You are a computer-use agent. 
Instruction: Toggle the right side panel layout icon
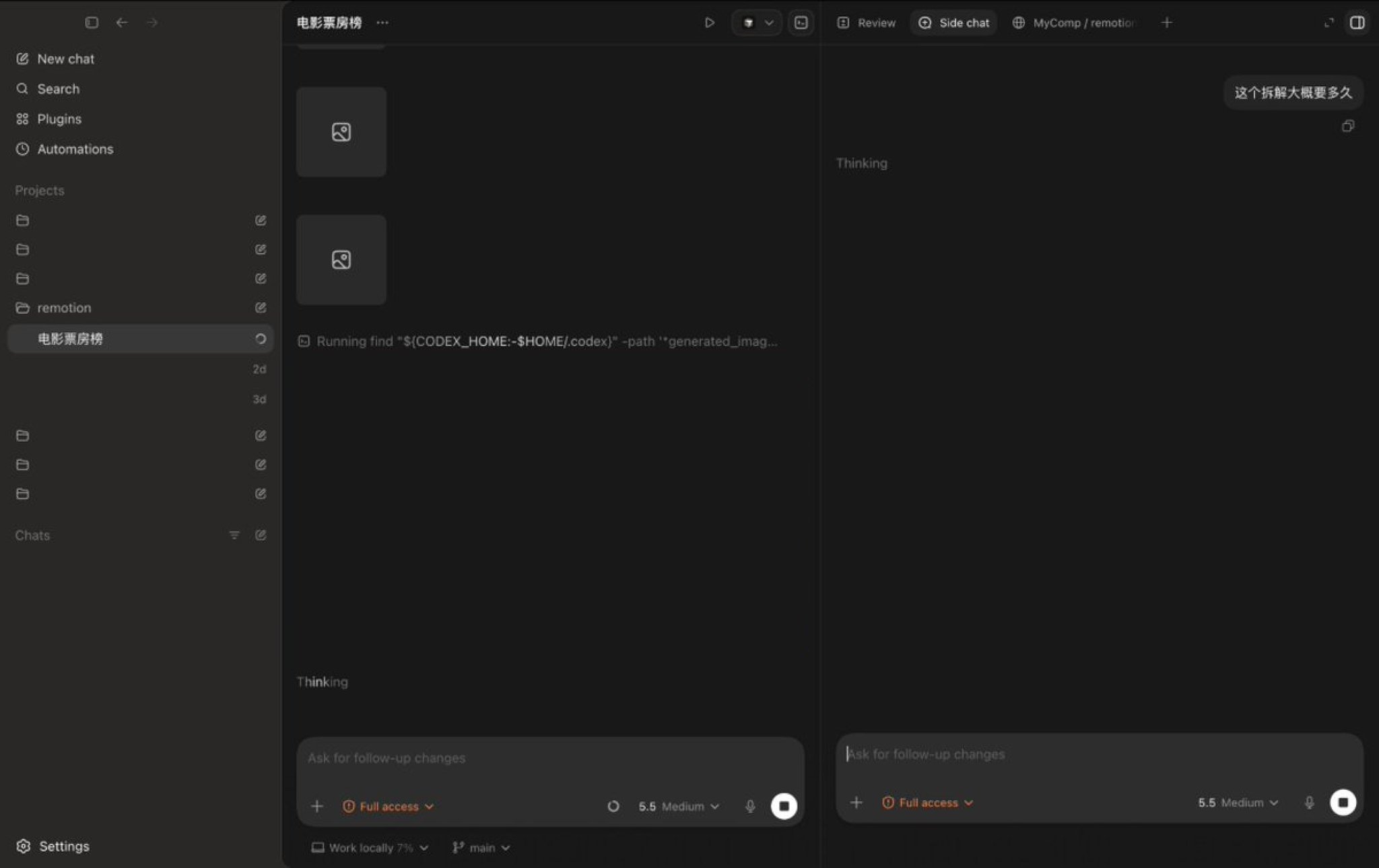[1357, 23]
